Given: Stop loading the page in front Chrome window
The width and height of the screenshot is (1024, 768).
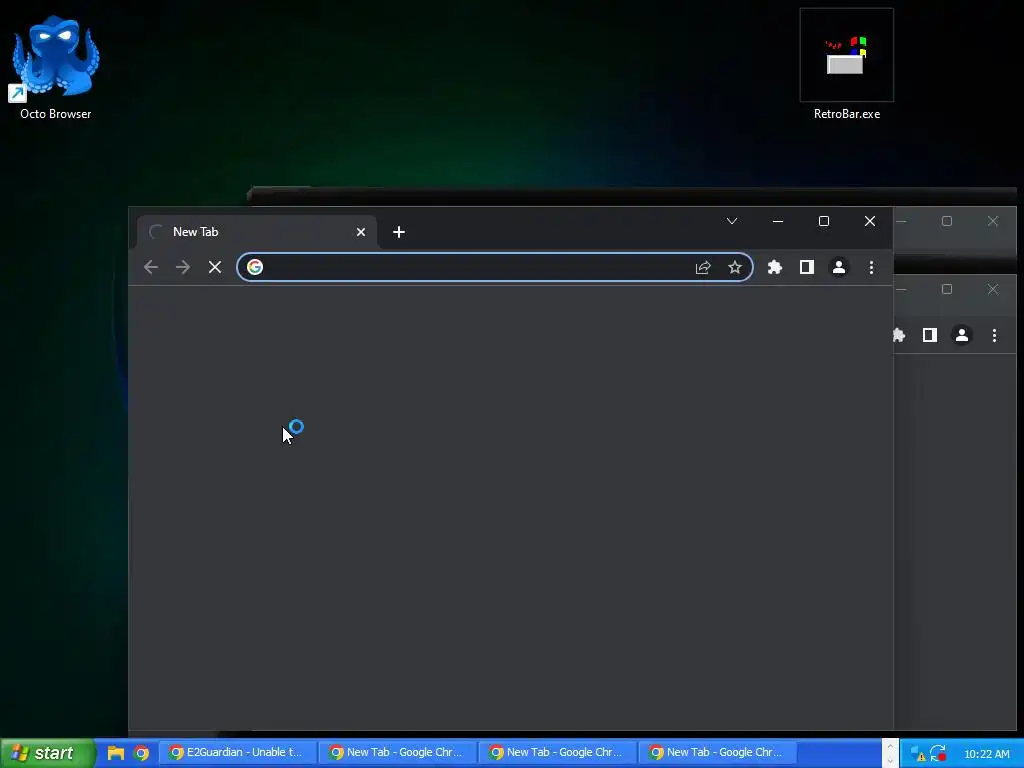Looking at the screenshot, I should point(215,267).
